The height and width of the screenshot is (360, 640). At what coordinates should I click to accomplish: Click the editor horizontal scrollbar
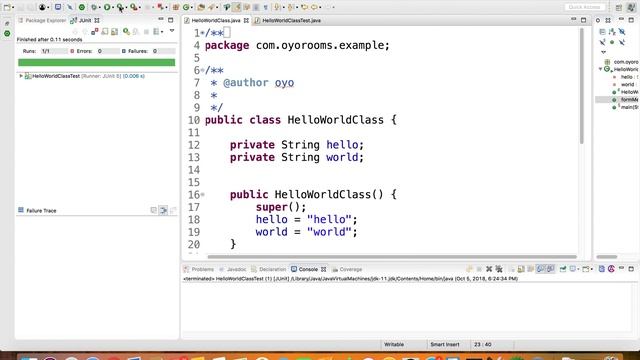click(392, 257)
